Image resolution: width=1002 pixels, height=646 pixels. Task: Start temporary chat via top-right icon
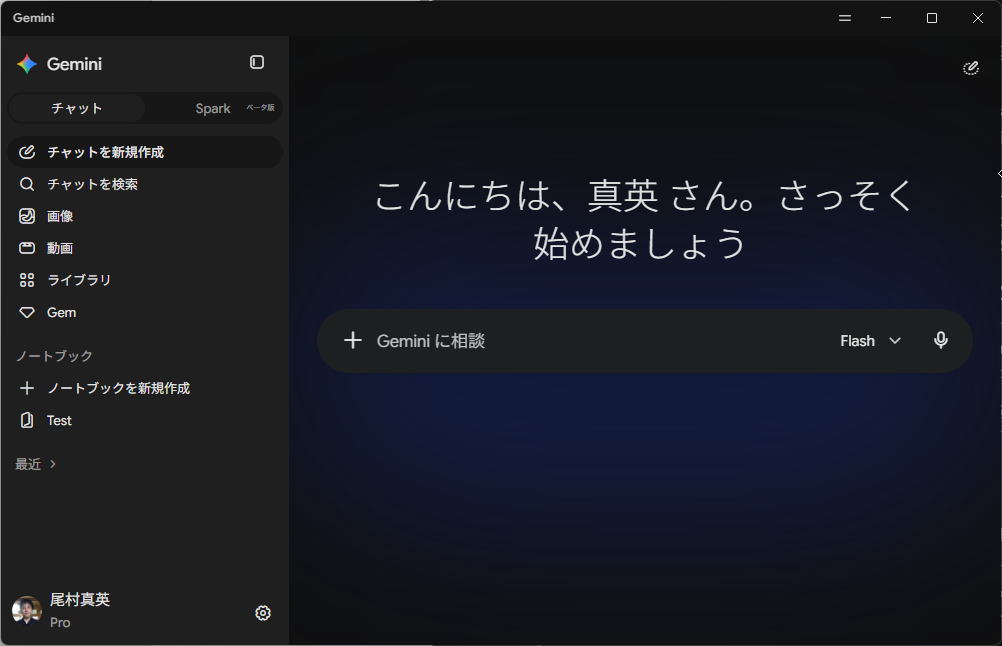(971, 68)
